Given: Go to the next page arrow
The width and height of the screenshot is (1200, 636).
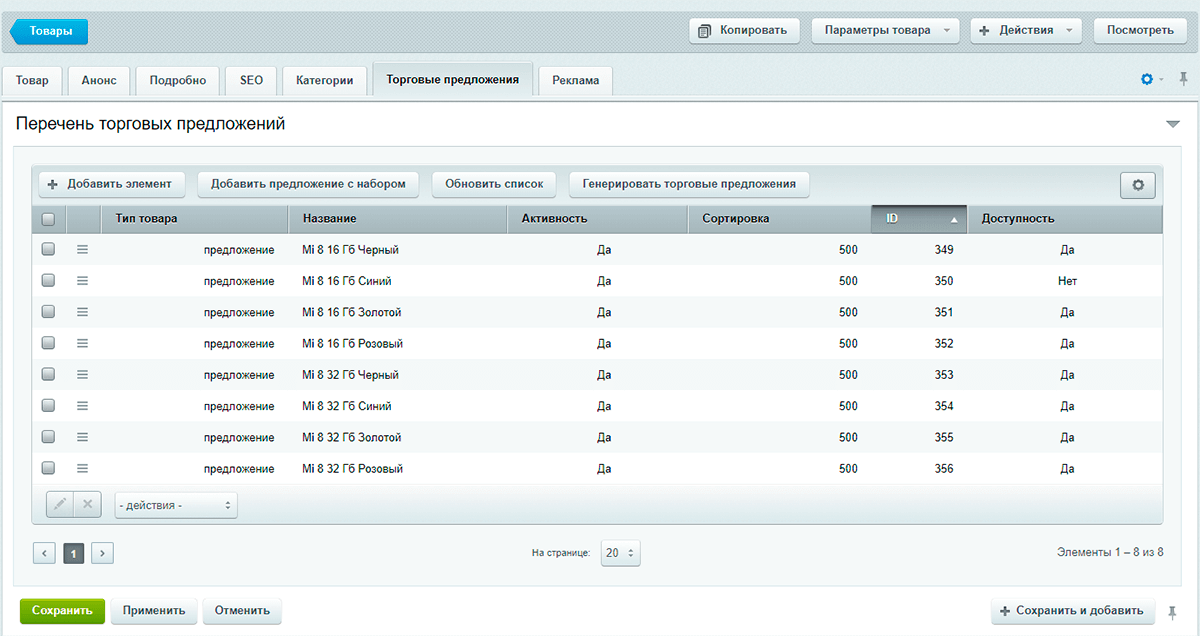Looking at the screenshot, I should (103, 553).
